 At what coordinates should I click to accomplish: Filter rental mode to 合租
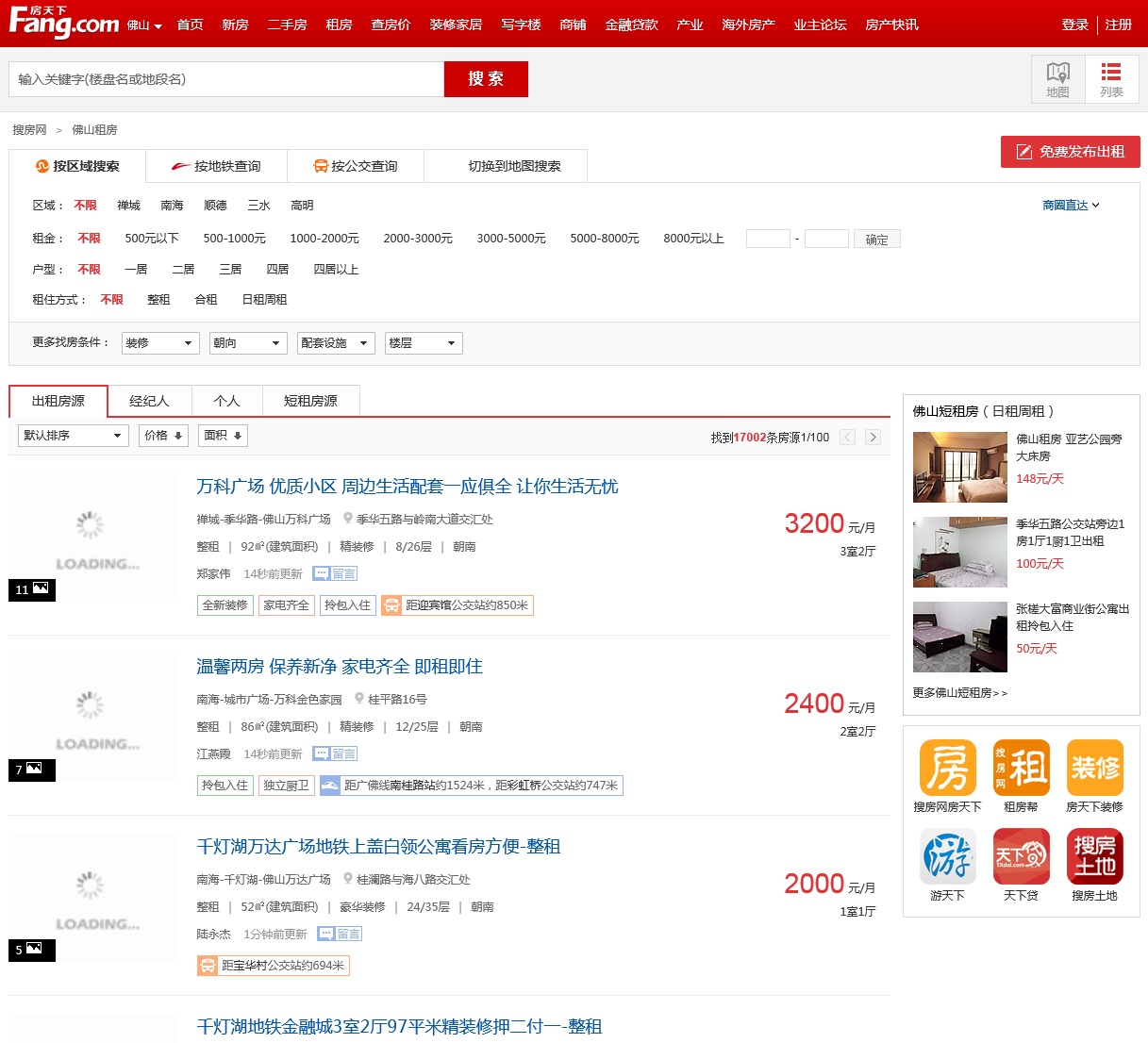pyautogui.click(x=206, y=300)
